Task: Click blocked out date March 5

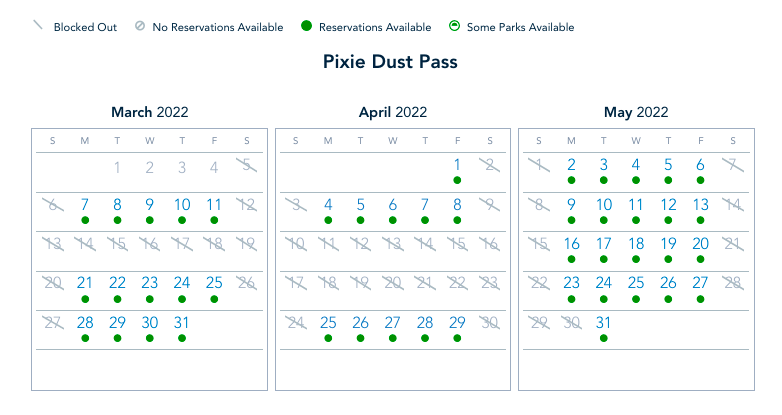Action: (x=246, y=165)
